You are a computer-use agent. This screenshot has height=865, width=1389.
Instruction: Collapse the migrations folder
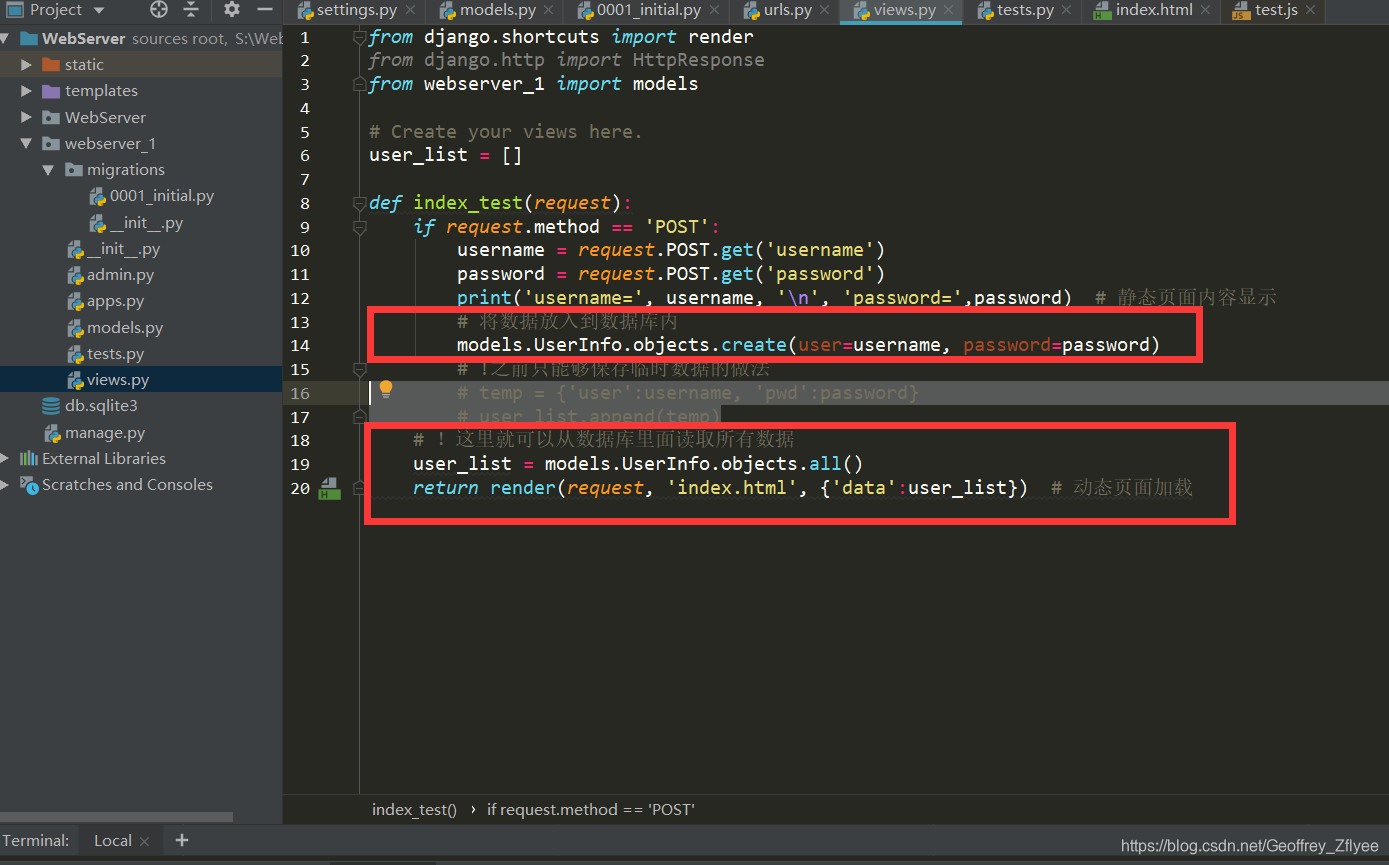click(49, 170)
